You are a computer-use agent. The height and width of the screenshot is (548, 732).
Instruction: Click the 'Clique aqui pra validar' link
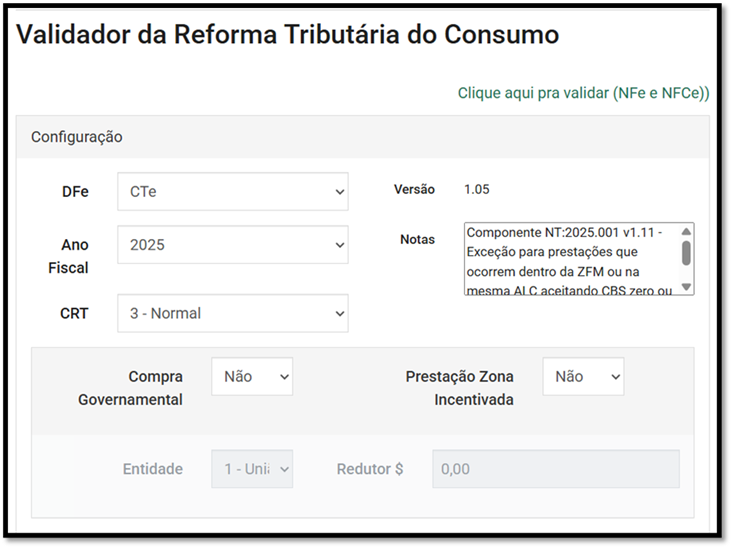click(583, 93)
